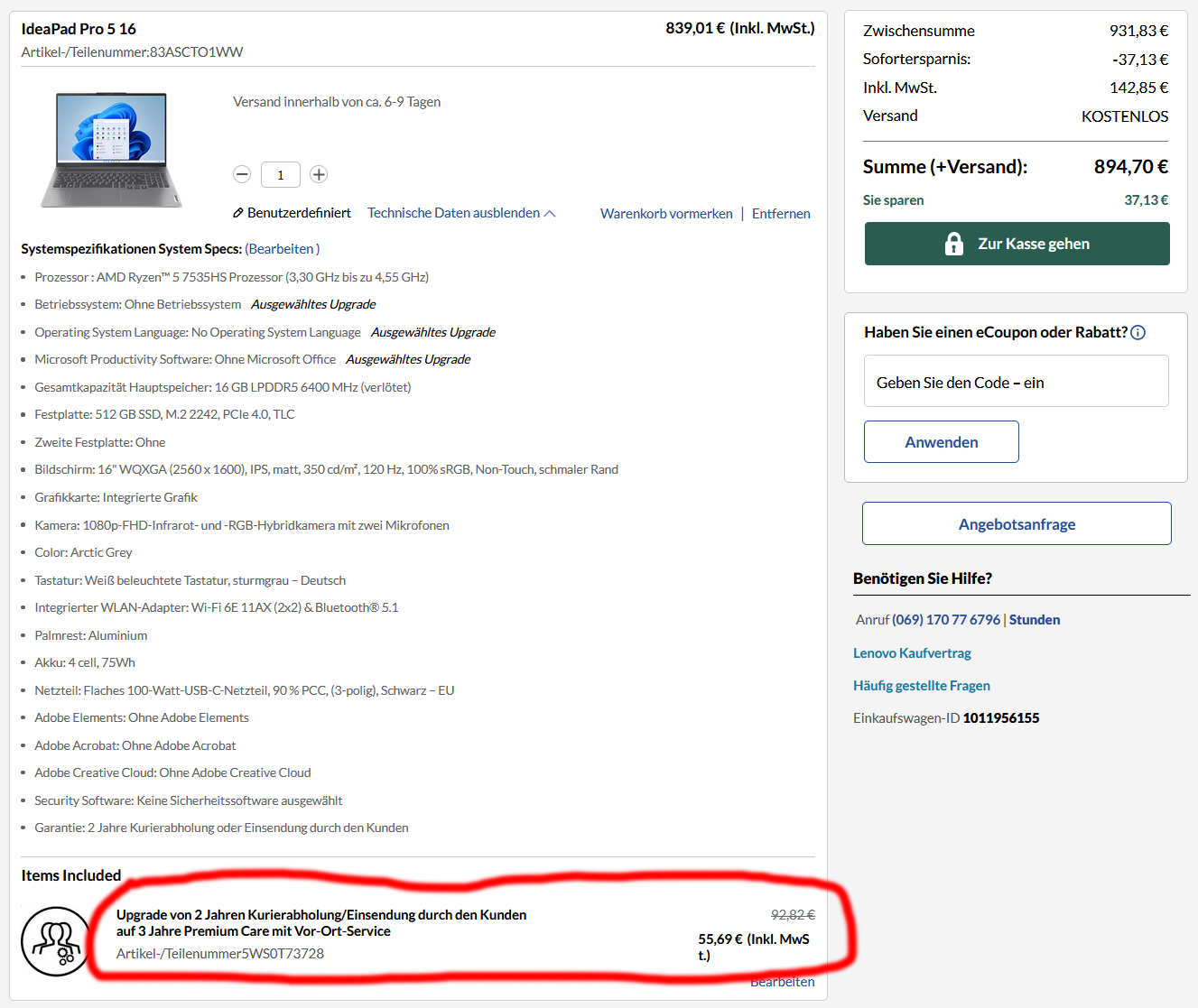Screen dimensions: 1198x1008
Task: Click the Operating System Language line
Action: pyautogui.click(x=198, y=332)
